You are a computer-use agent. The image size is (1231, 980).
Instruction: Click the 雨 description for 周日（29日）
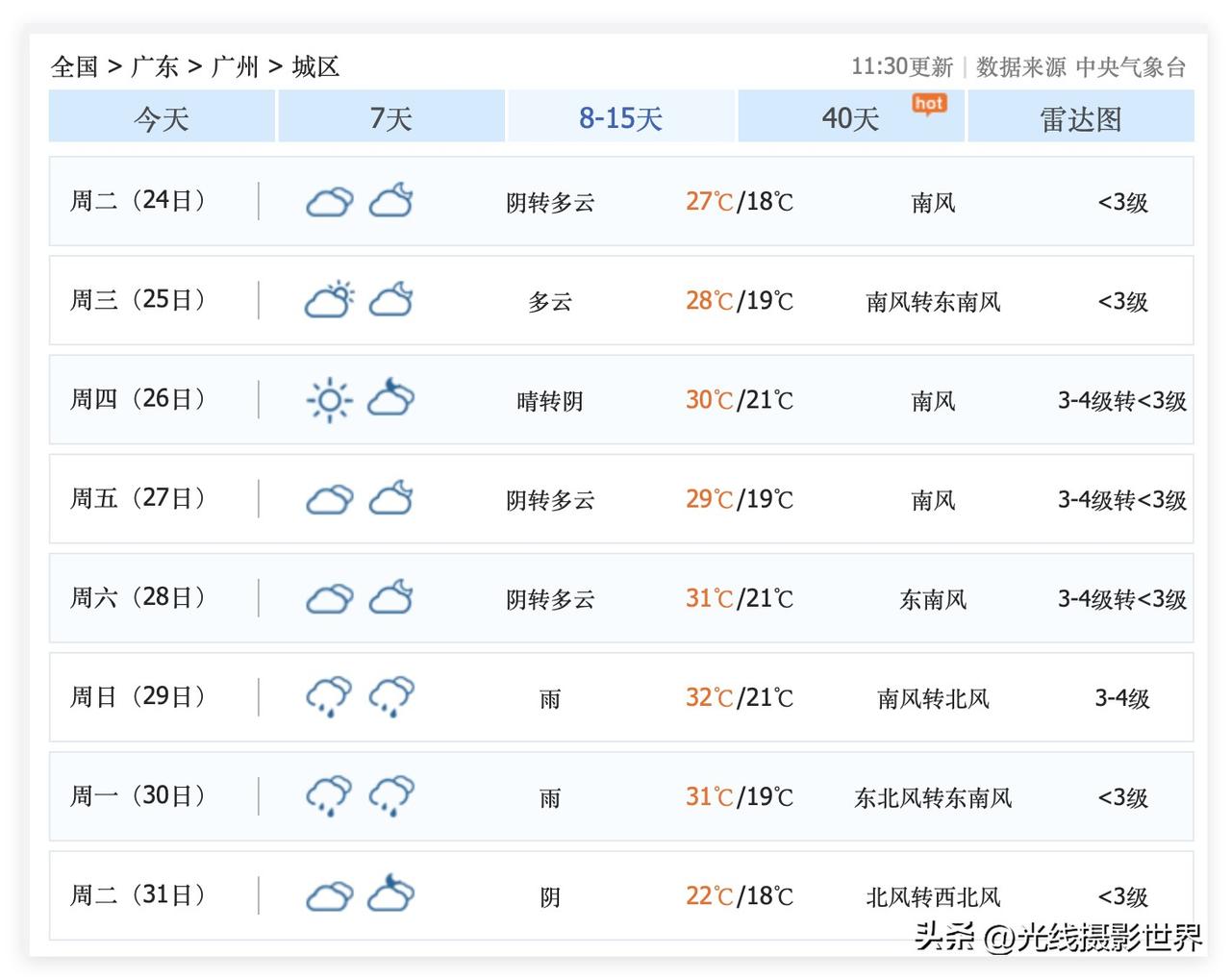click(550, 698)
